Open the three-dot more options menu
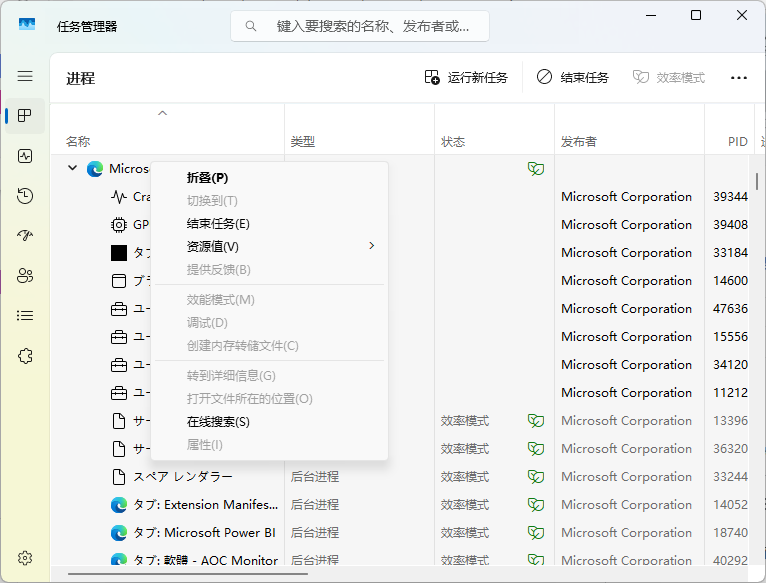Image resolution: width=766 pixels, height=583 pixels. click(739, 78)
